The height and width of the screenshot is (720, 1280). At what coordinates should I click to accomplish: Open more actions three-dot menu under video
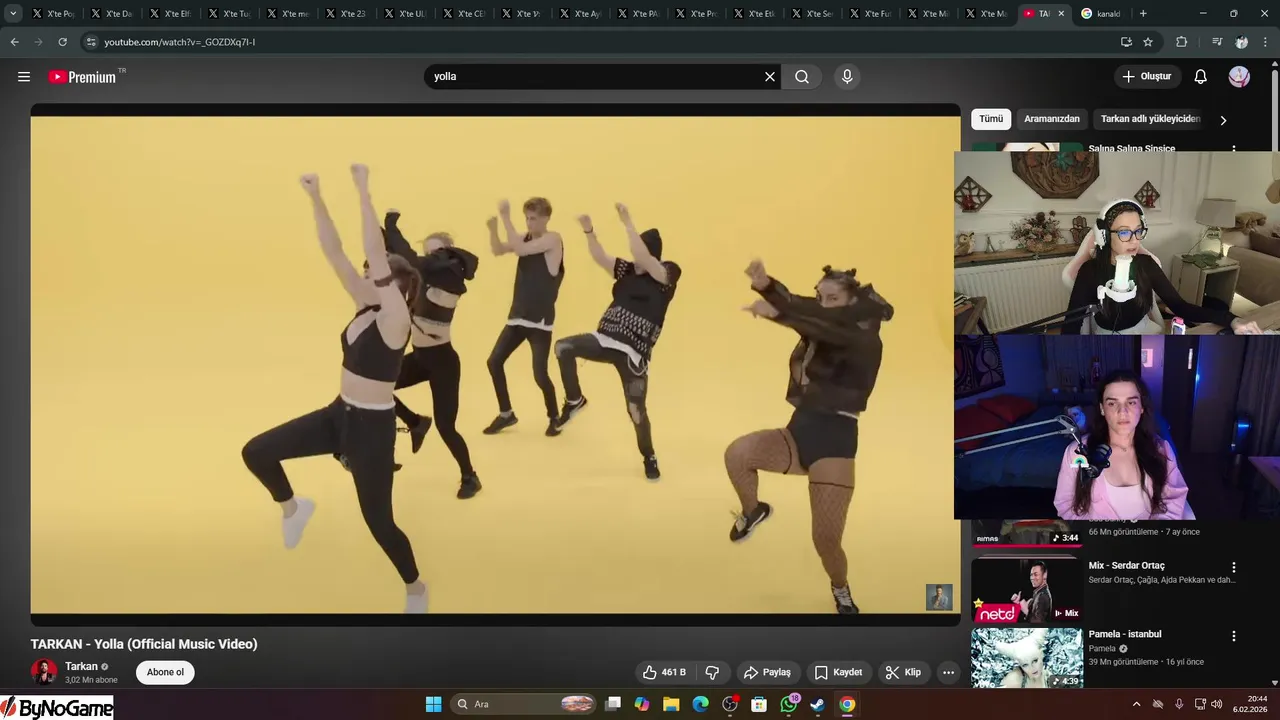click(948, 673)
